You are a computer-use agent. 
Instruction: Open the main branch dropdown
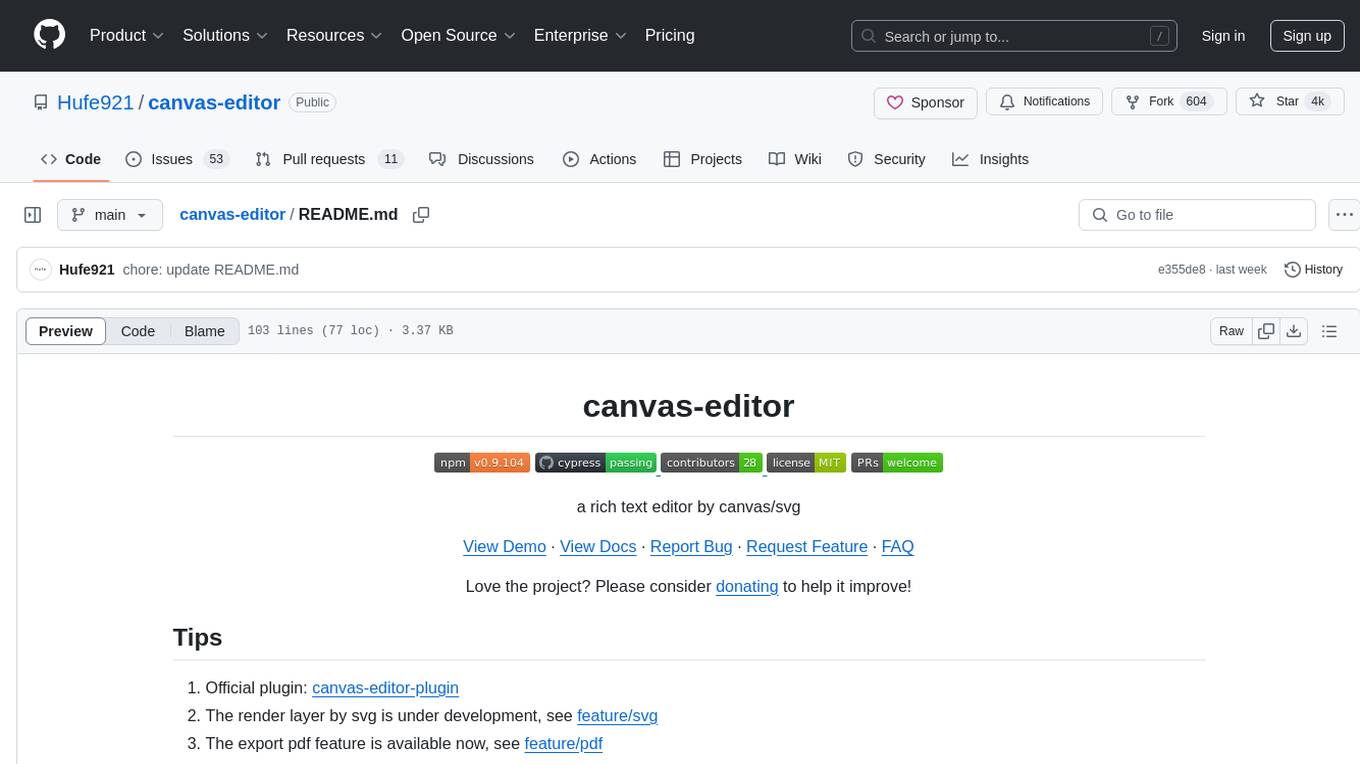tap(110, 215)
